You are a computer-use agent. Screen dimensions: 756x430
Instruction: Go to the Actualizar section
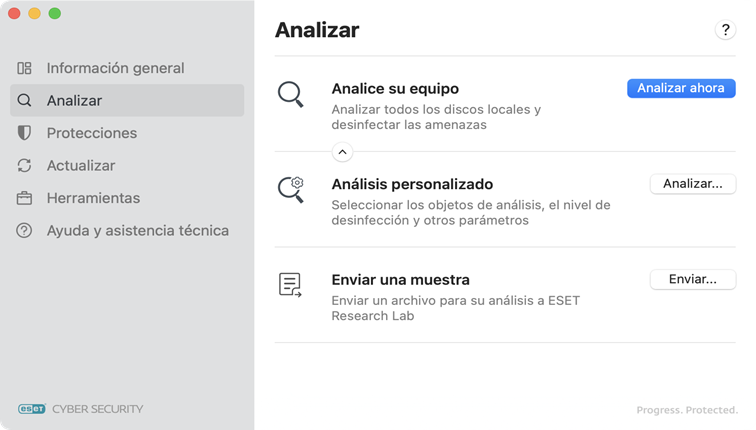coord(81,166)
